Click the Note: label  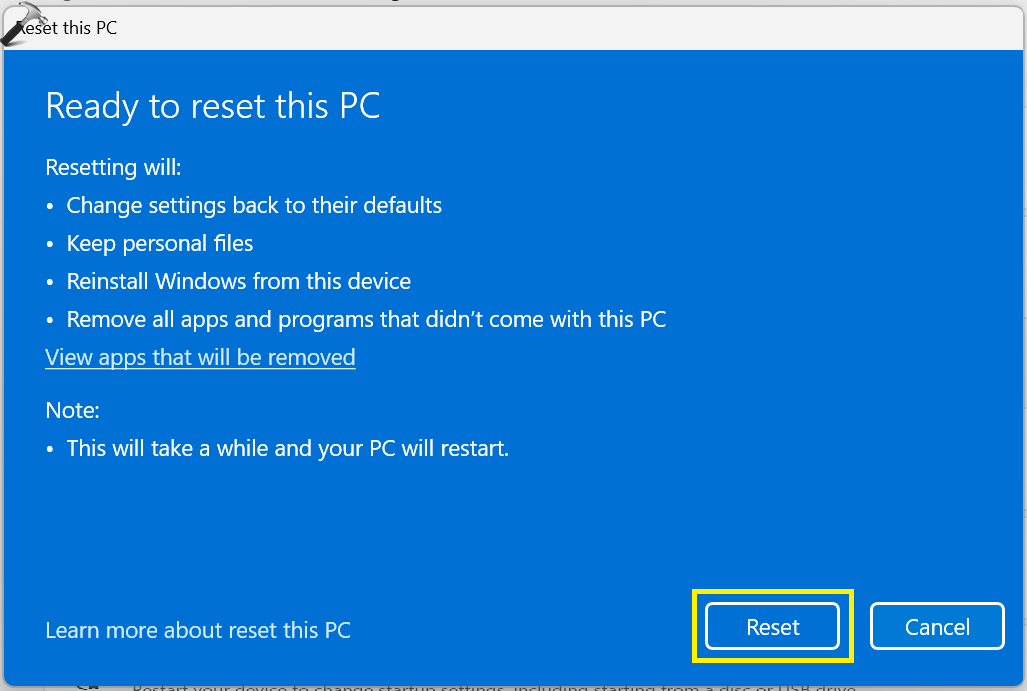[x=73, y=411]
